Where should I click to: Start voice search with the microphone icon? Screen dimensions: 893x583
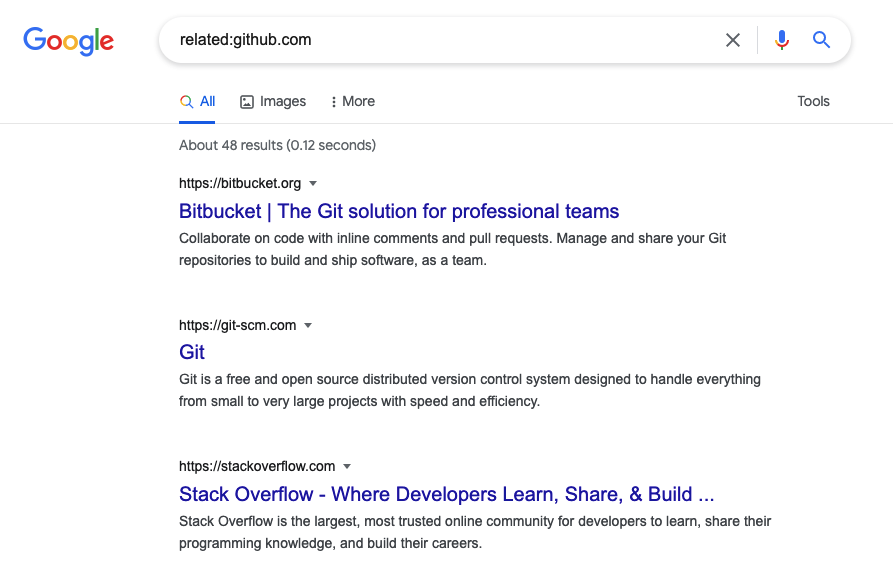pyautogui.click(x=782, y=40)
